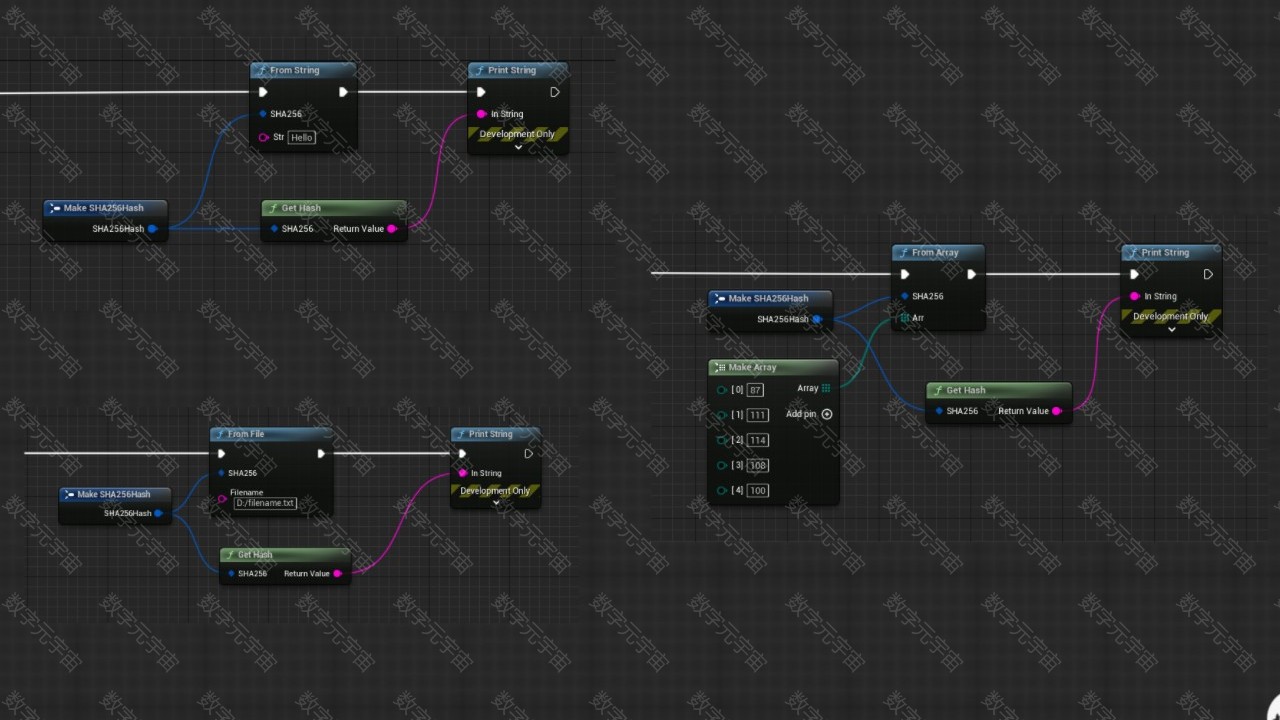
Task: Click the Str text field containing Hello
Action: click(302, 137)
